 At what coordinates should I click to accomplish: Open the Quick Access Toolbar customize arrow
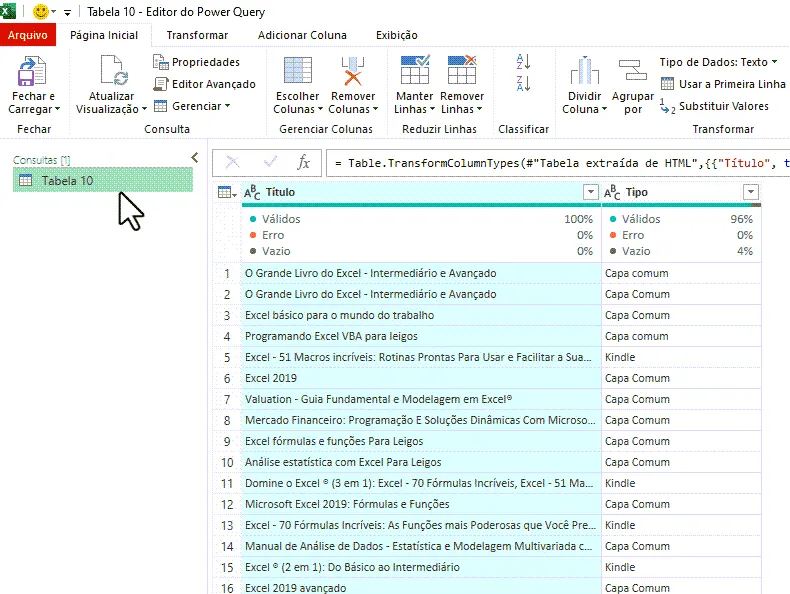[67, 13]
